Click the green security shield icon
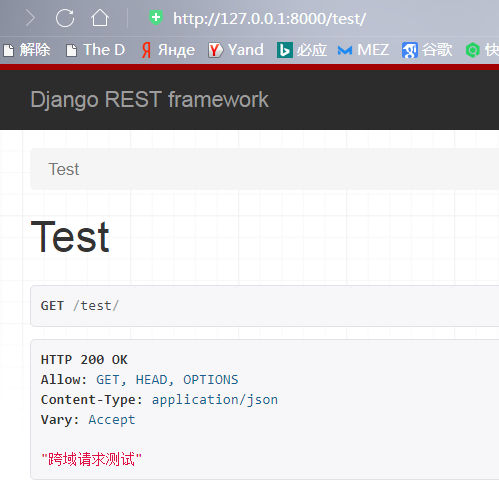The width and height of the screenshot is (499, 483). coord(156,17)
